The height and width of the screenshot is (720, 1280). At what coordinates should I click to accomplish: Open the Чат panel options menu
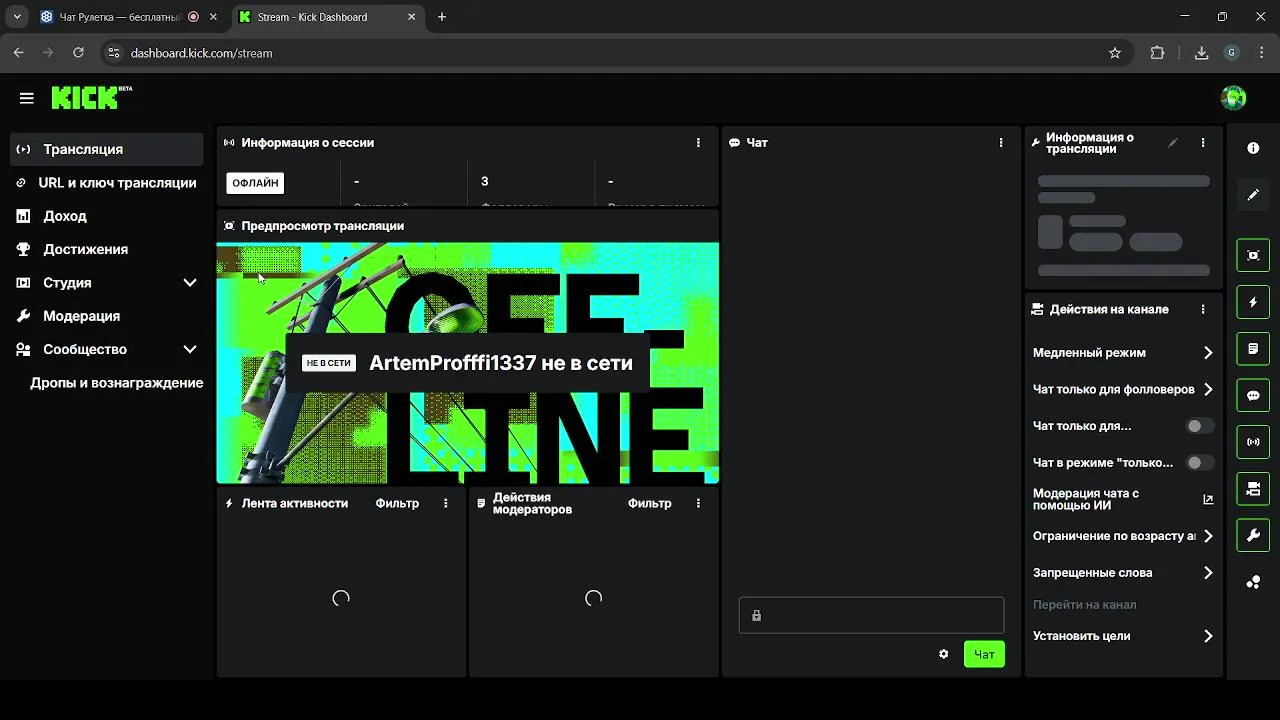pyautogui.click(x=1001, y=143)
